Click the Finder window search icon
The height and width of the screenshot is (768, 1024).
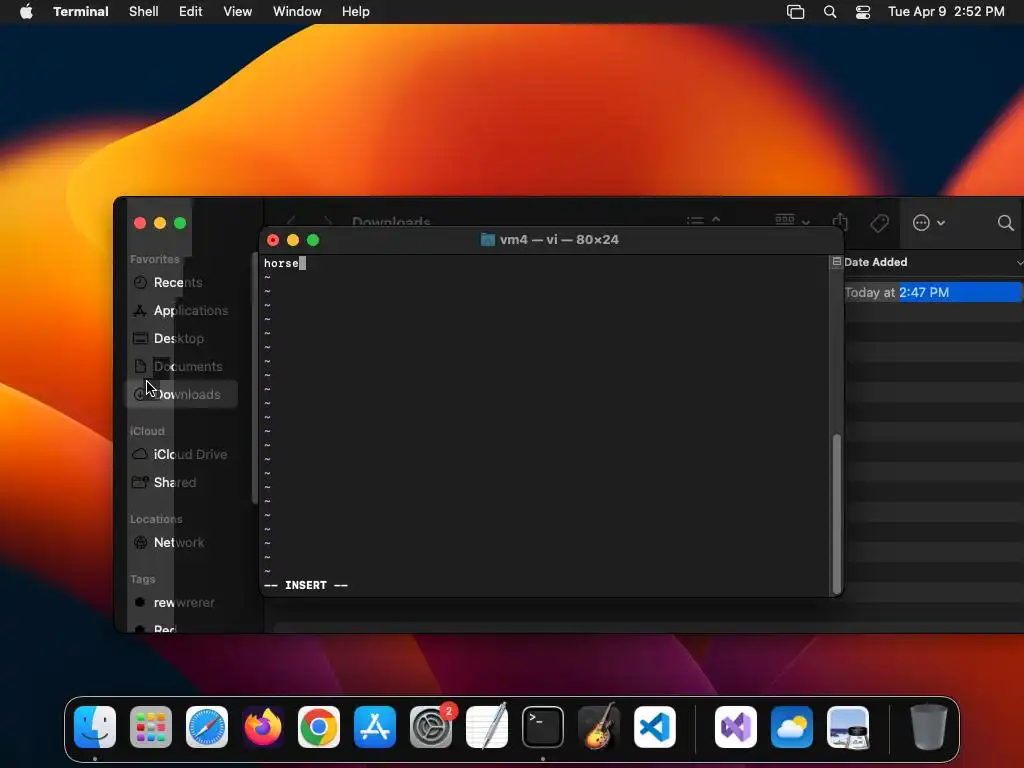click(x=1006, y=223)
